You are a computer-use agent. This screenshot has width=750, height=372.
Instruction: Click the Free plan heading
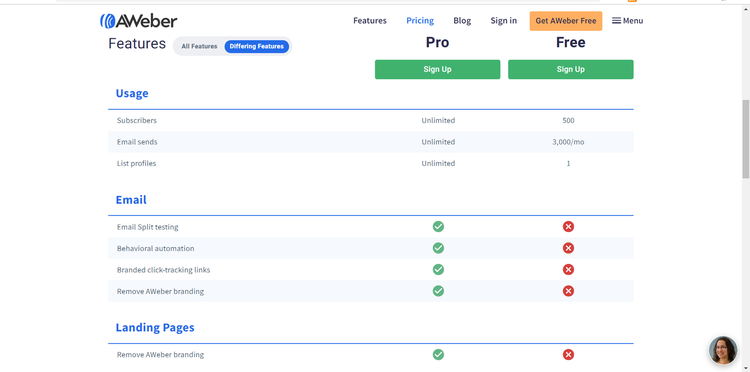[x=571, y=43]
